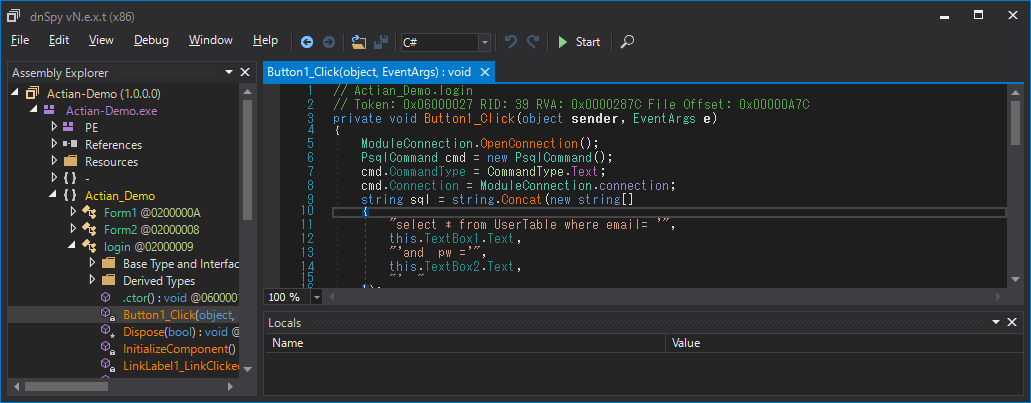The height and width of the screenshot is (403, 1031).
Task: Click the Redo toolbar icon
Action: tap(533, 42)
